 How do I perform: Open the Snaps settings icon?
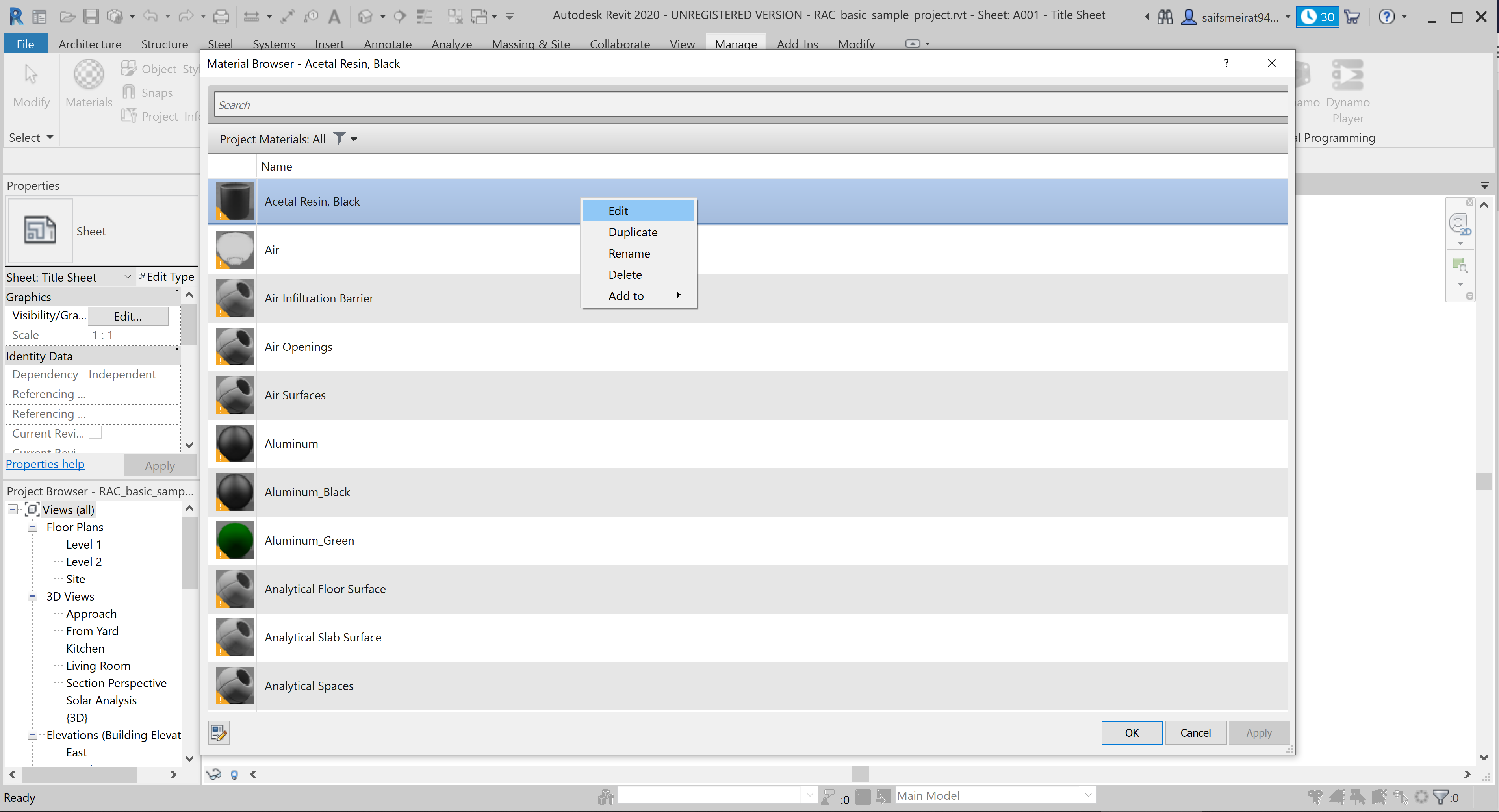pos(129,91)
